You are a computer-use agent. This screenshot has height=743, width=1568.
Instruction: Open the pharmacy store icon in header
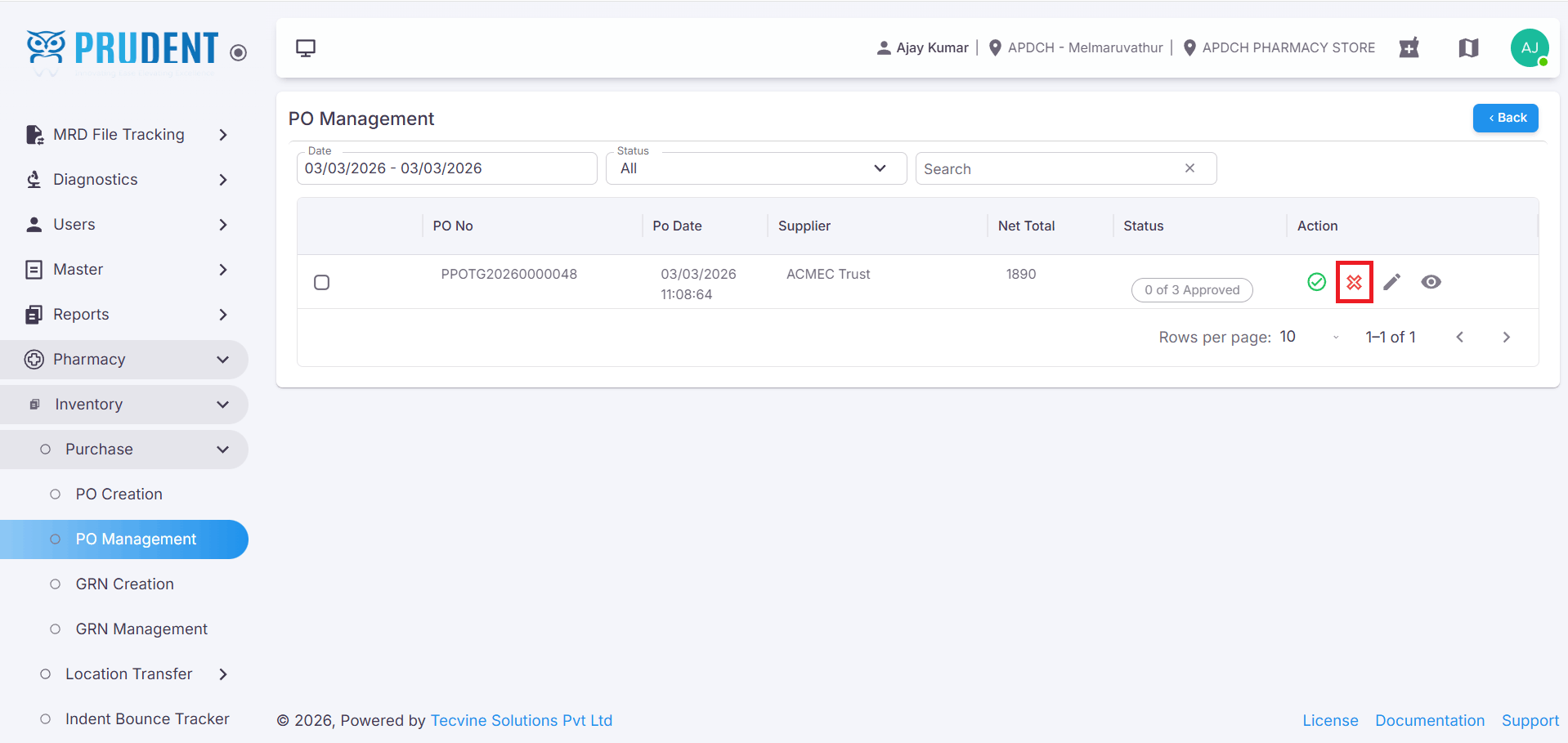coord(1409,48)
